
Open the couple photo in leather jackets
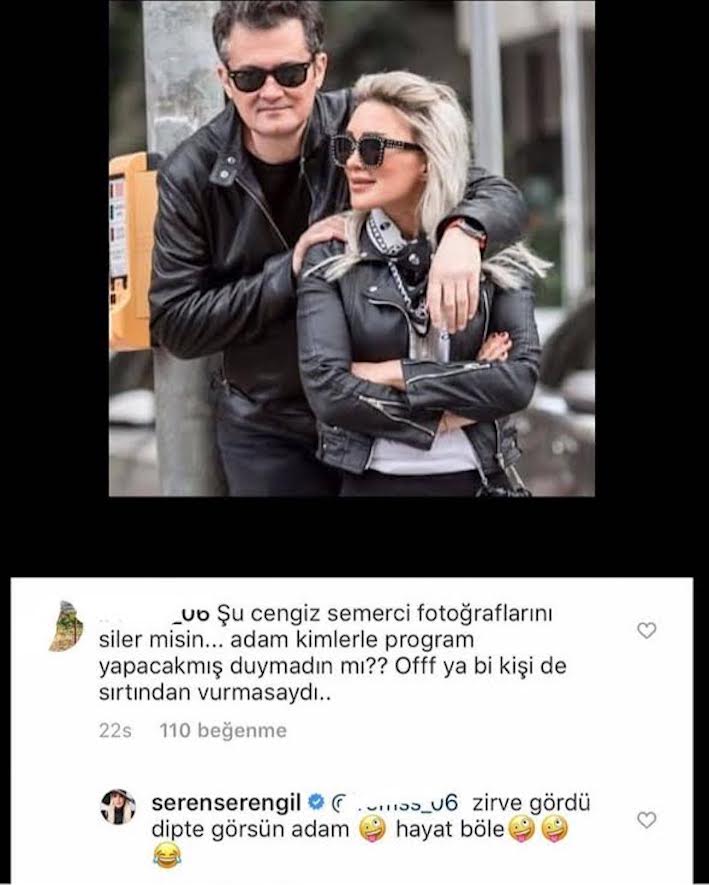[x=352, y=248]
